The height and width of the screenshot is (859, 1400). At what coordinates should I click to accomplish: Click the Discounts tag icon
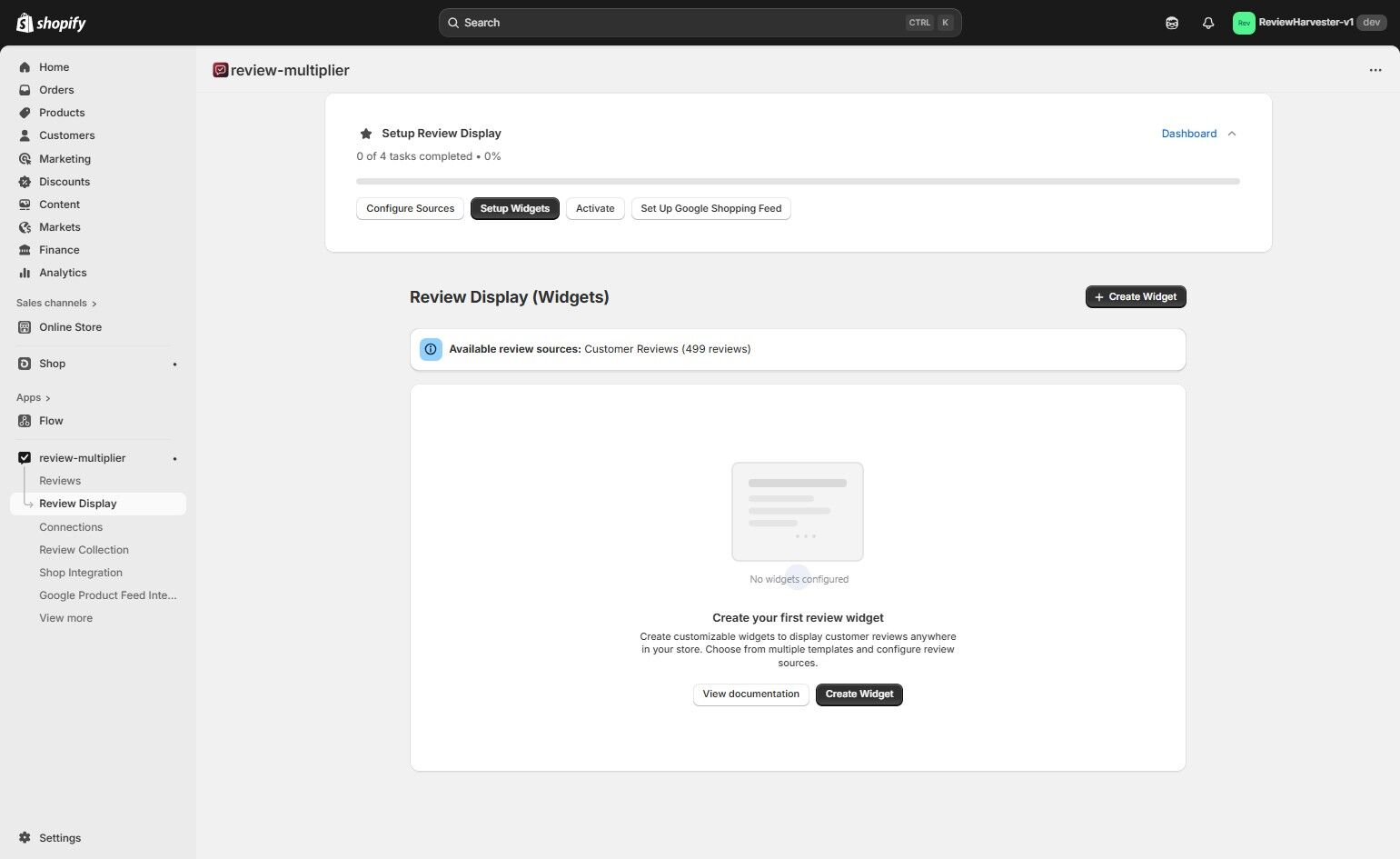25,181
